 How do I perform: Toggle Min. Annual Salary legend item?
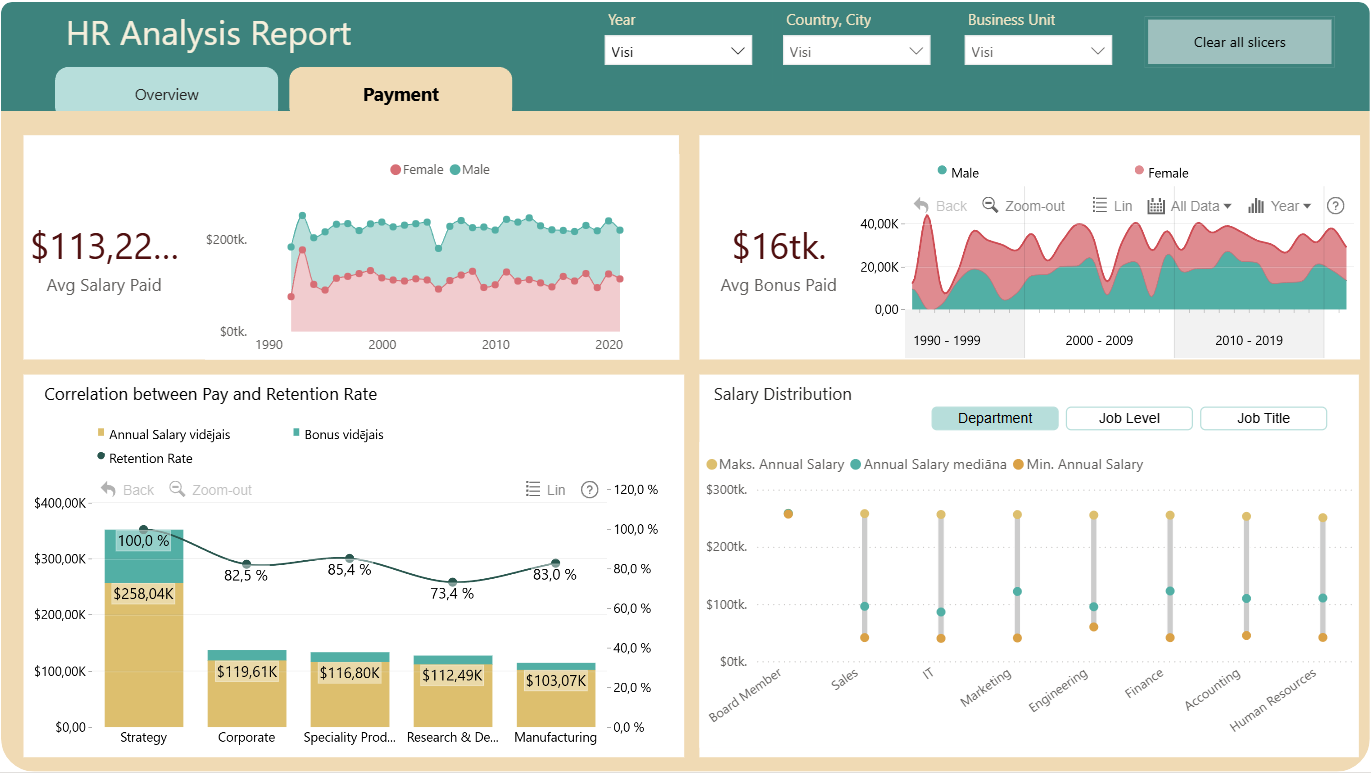pyautogui.click(x=1076, y=464)
